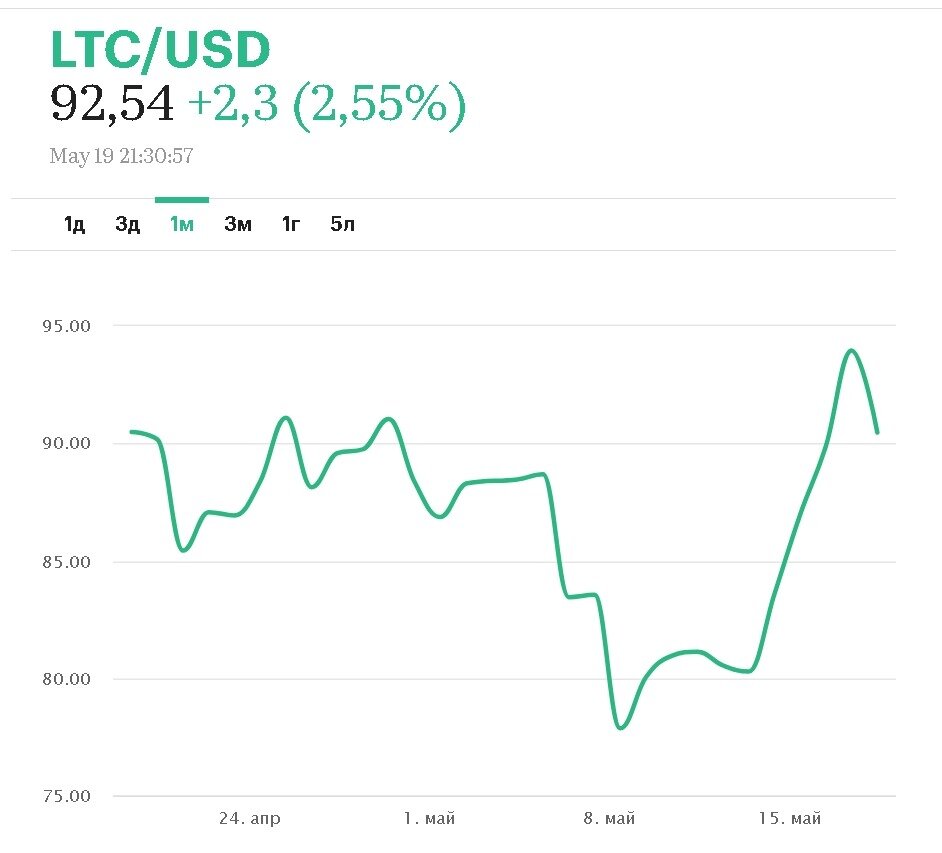Click the 1. май date label
Image resolution: width=942 pixels, height=853 pixels.
point(429,819)
